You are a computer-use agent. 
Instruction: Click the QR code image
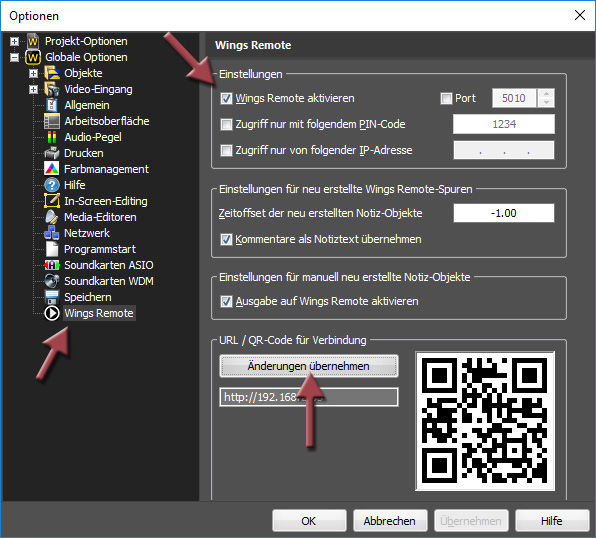coord(485,421)
